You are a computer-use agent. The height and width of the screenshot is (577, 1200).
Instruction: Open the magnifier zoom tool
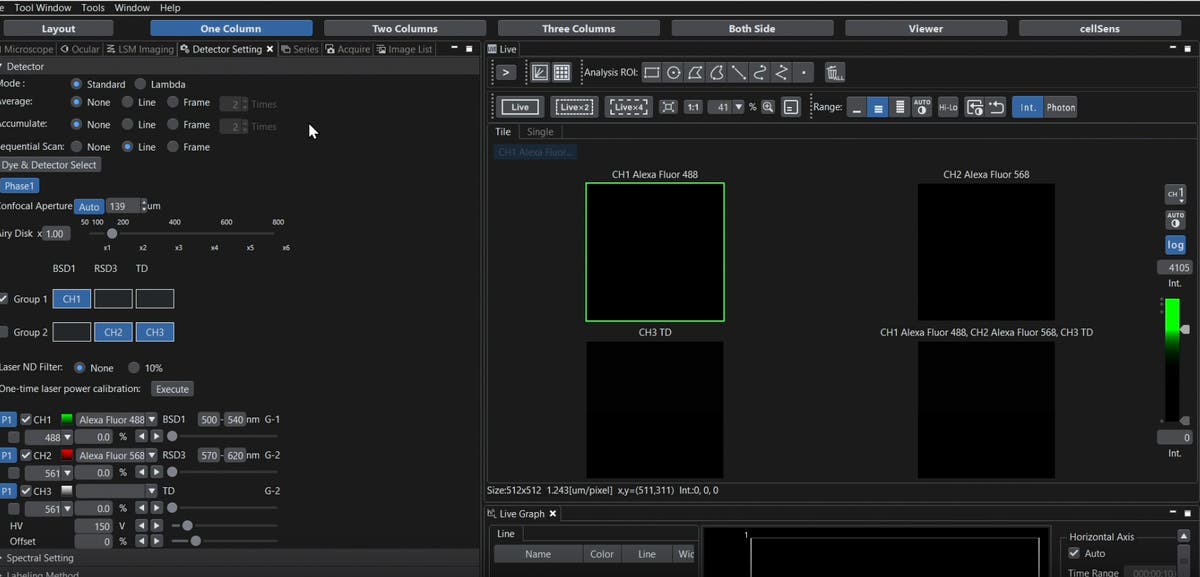tap(768, 106)
